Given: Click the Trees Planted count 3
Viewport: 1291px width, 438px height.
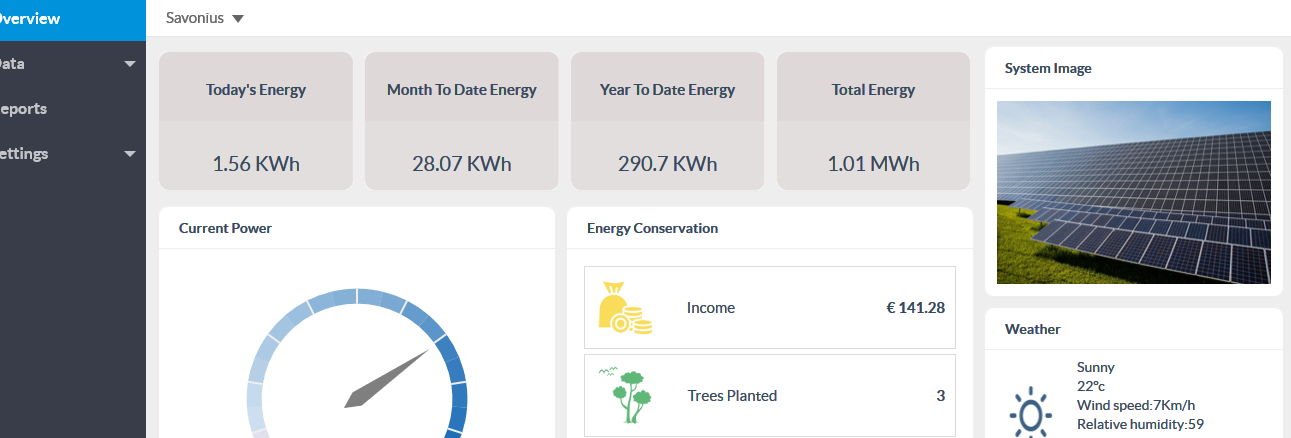Looking at the screenshot, I should (x=940, y=396).
